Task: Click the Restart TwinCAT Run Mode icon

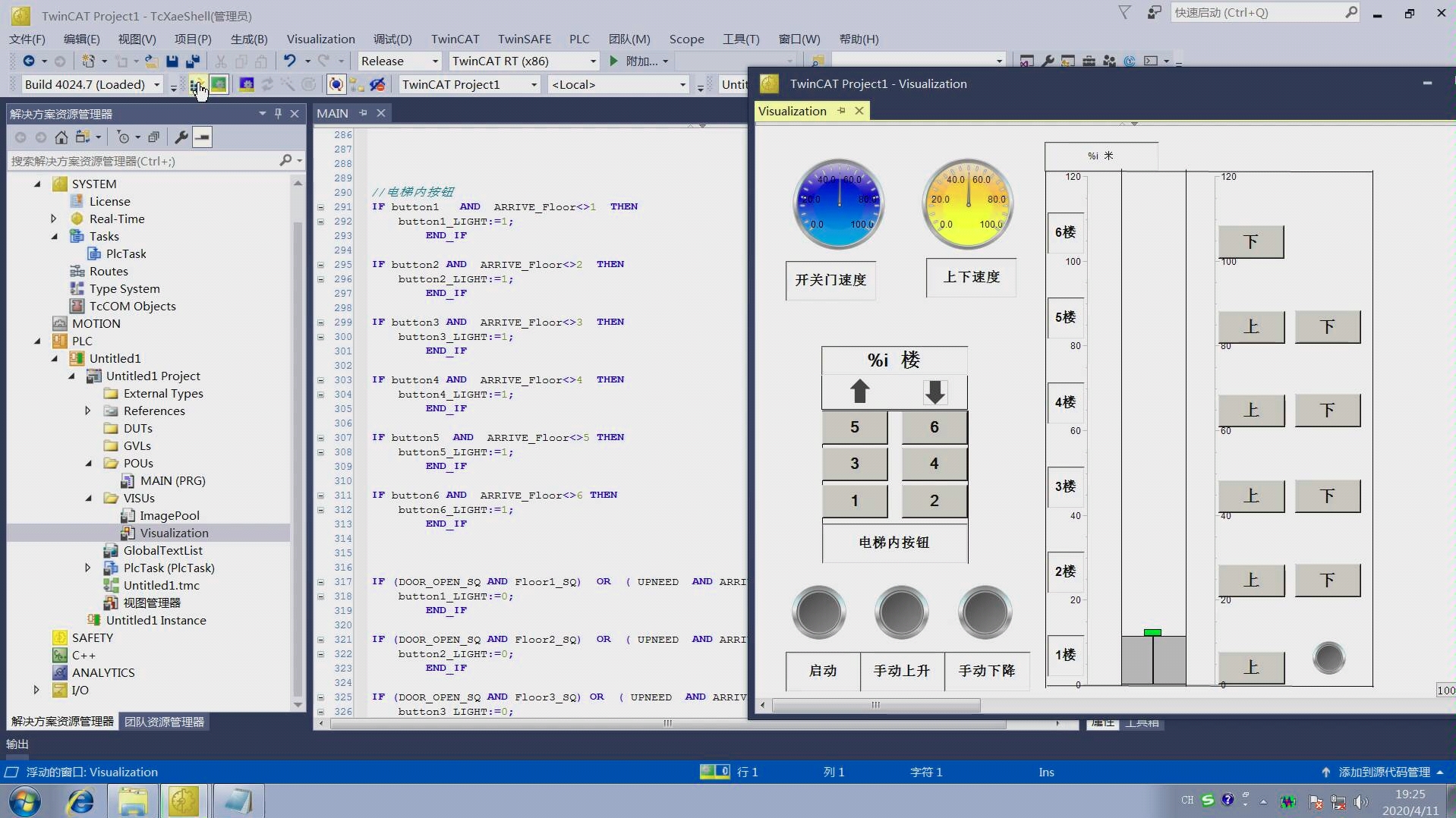Action: [x=219, y=84]
